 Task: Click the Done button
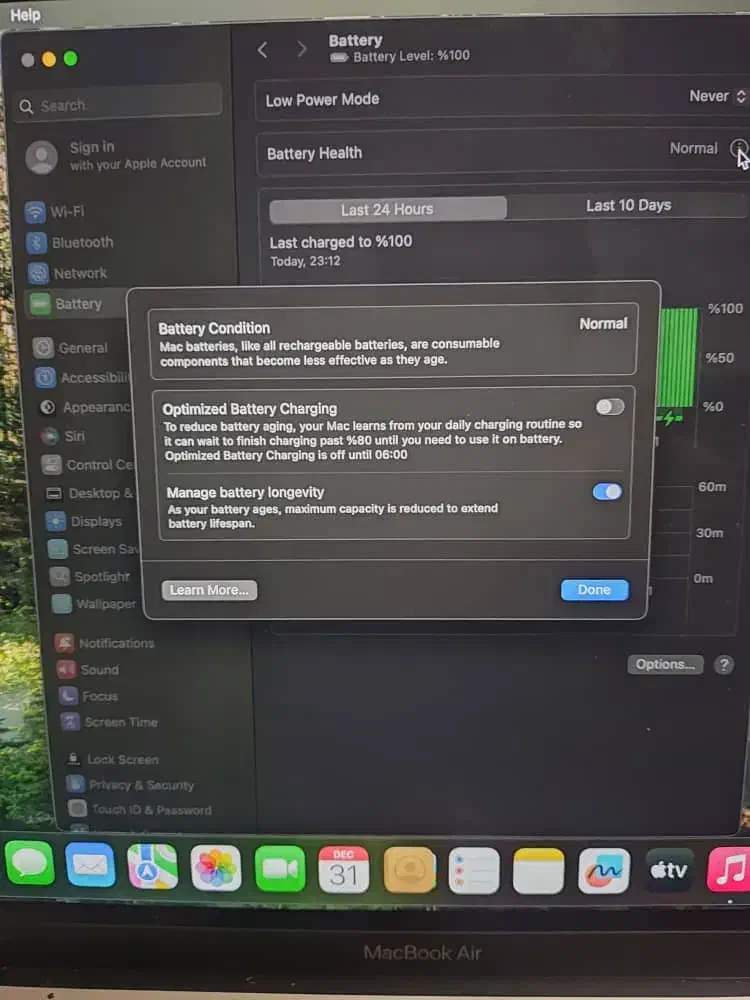click(x=594, y=590)
